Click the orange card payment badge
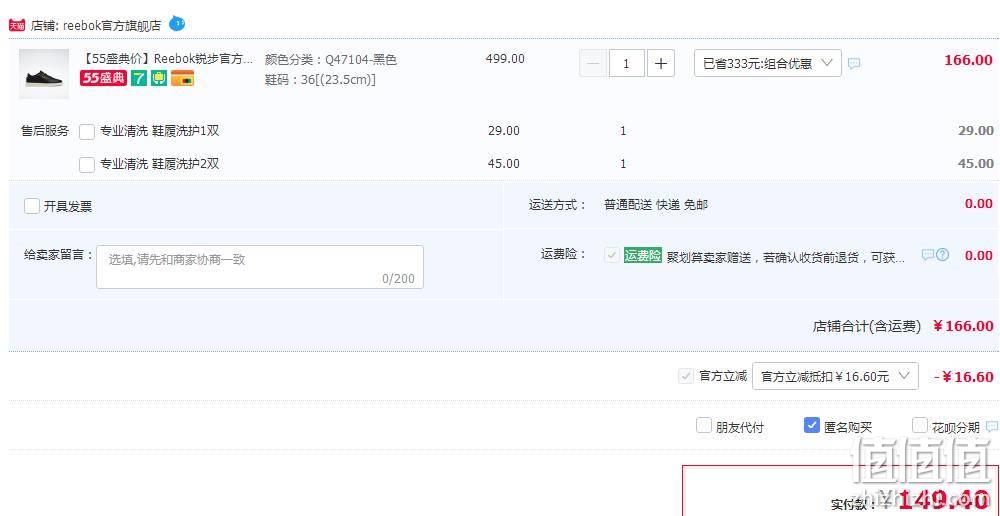 pyautogui.click(x=182, y=78)
